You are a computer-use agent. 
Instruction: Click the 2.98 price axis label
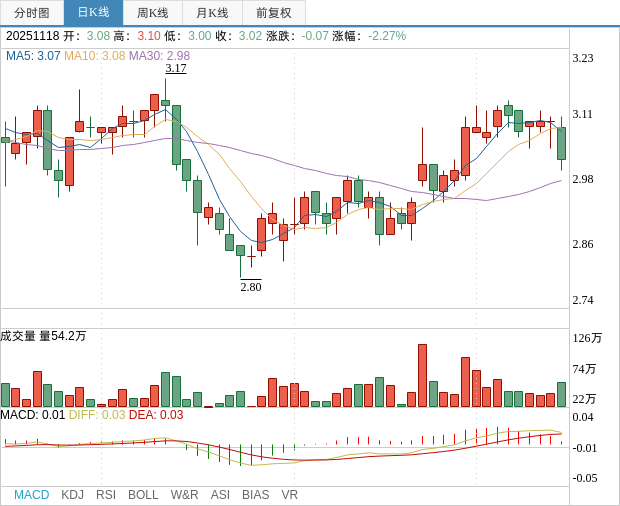point(583,179)
